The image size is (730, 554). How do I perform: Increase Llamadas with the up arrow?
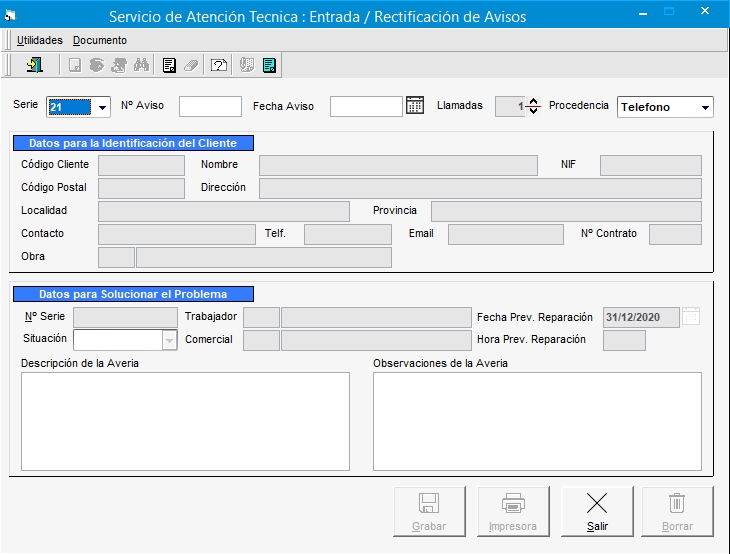pyautogui.click(x=534, y=101)
